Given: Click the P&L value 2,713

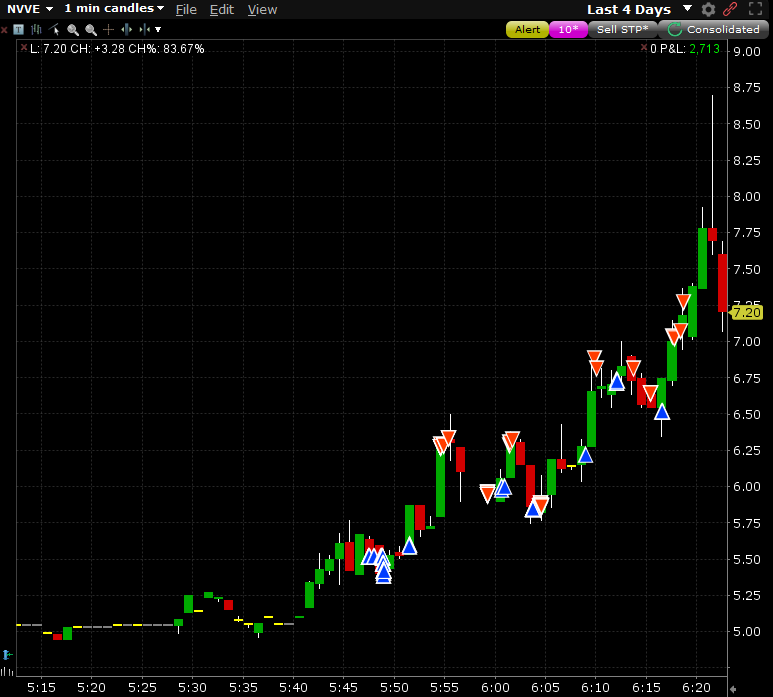Looking at the screenshot, I should point(704,49).
